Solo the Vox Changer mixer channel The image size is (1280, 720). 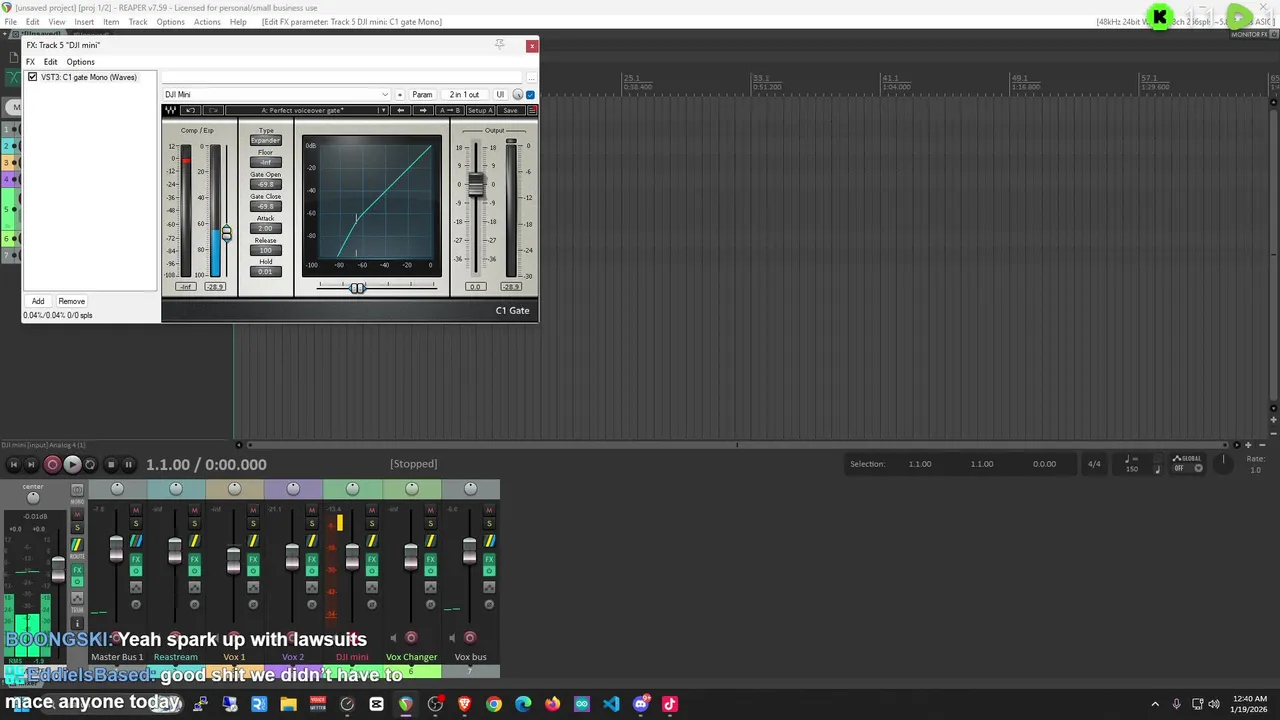coord(430,524)
